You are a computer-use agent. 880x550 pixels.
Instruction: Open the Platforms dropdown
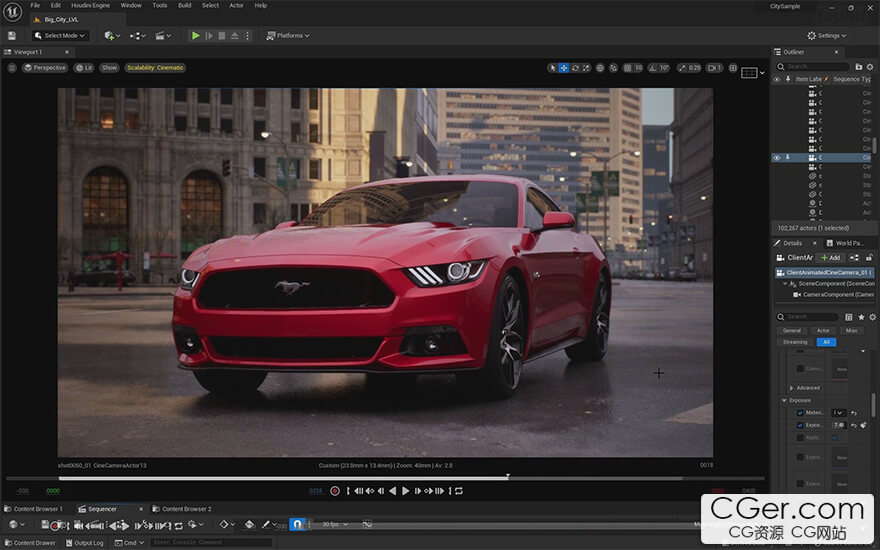(287, 35)
